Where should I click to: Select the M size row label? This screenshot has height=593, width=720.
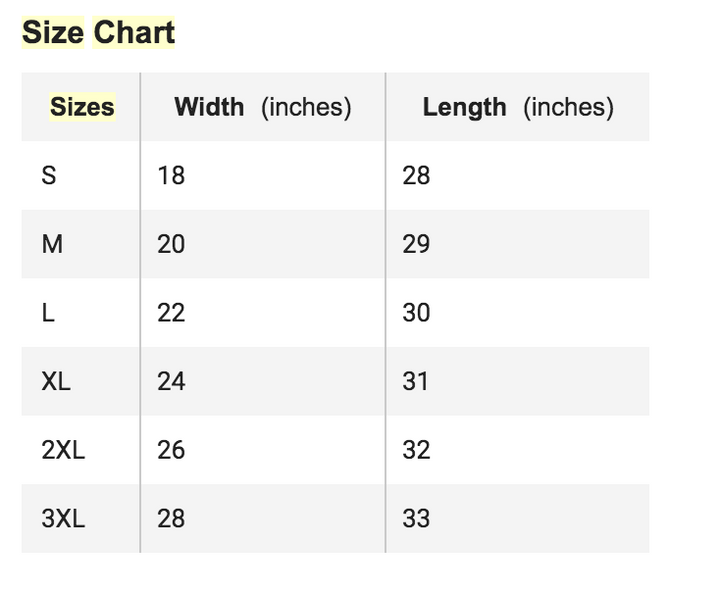tap(52, 244)
